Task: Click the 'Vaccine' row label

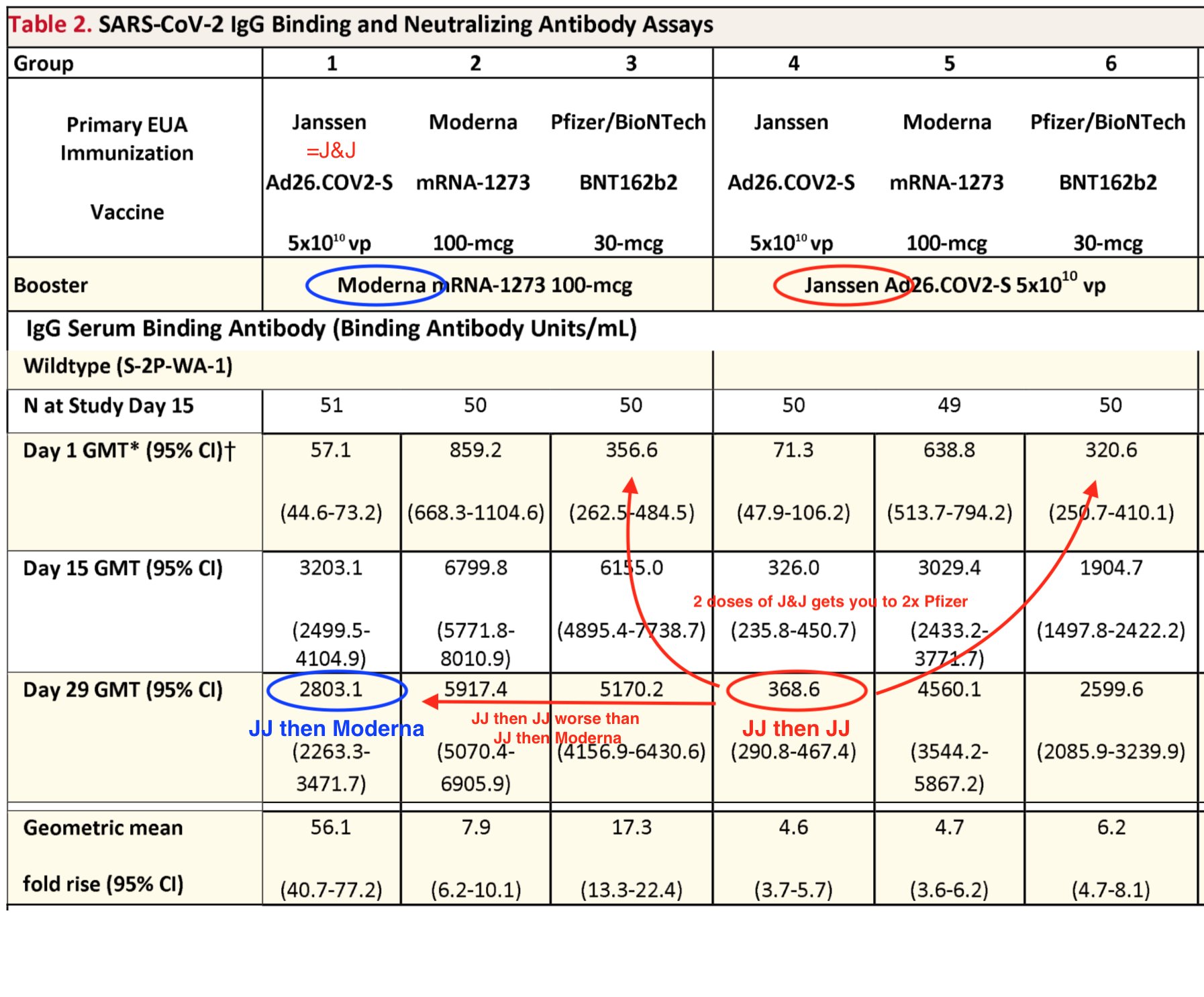Action: click(127, 212)
